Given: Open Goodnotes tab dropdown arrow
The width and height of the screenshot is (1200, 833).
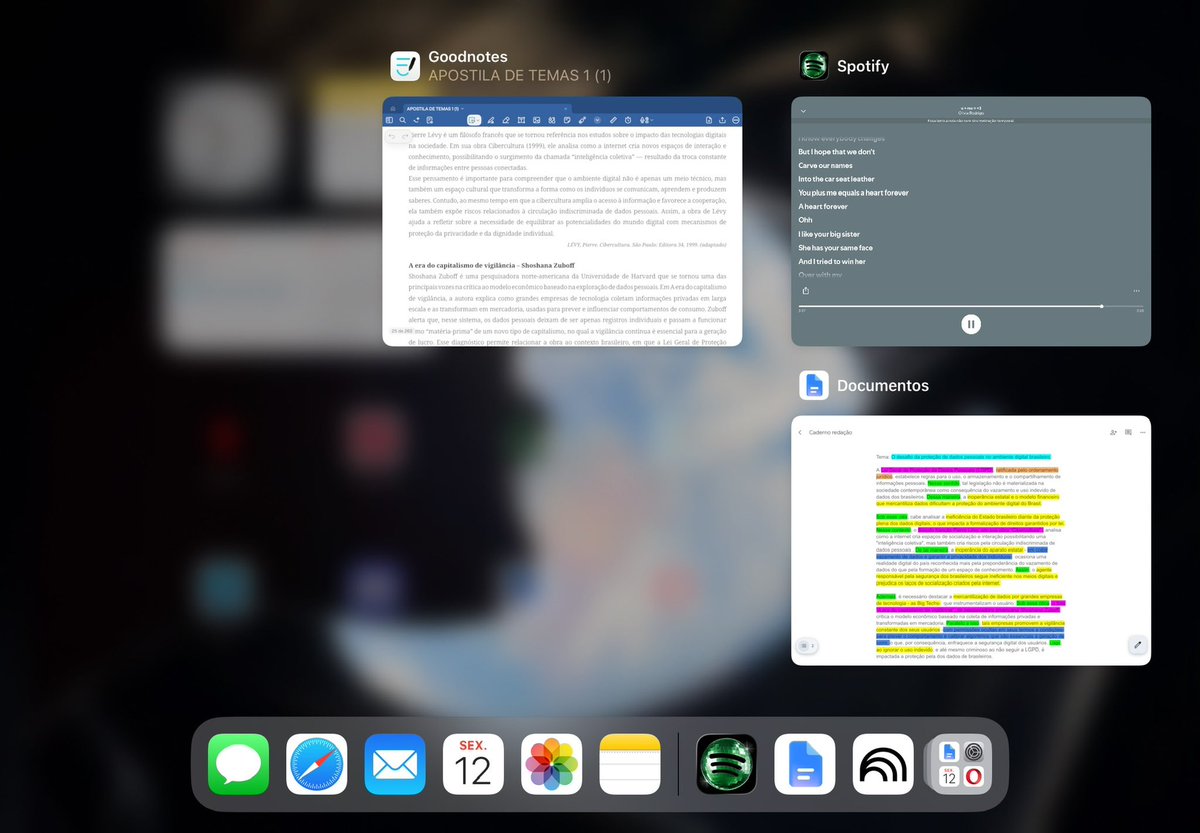Looking at the screenshot, I should pos(463,109).
